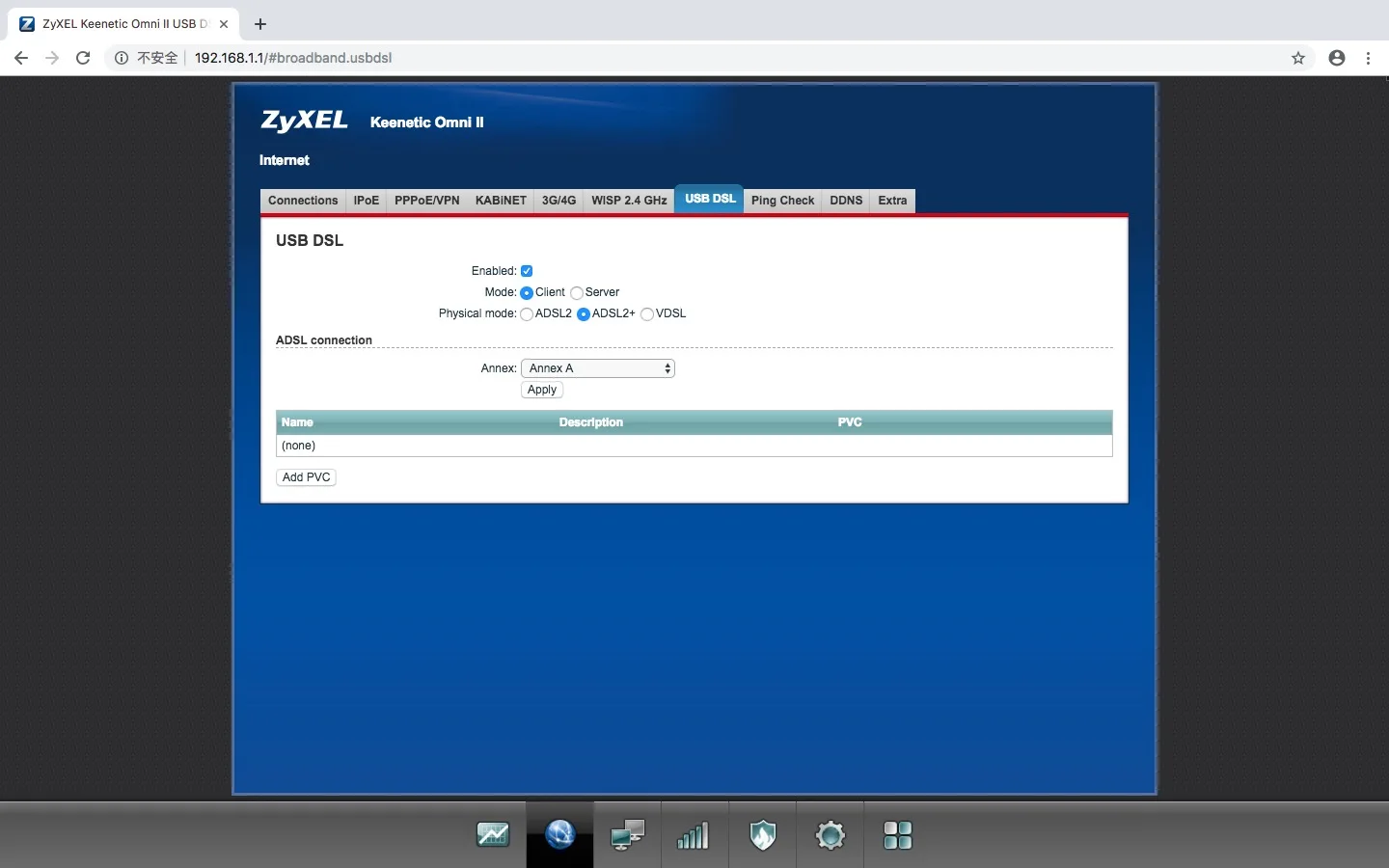Select Client mode radio button
The width and height of the screenshot is (1389, 868).
coord(527,292)
